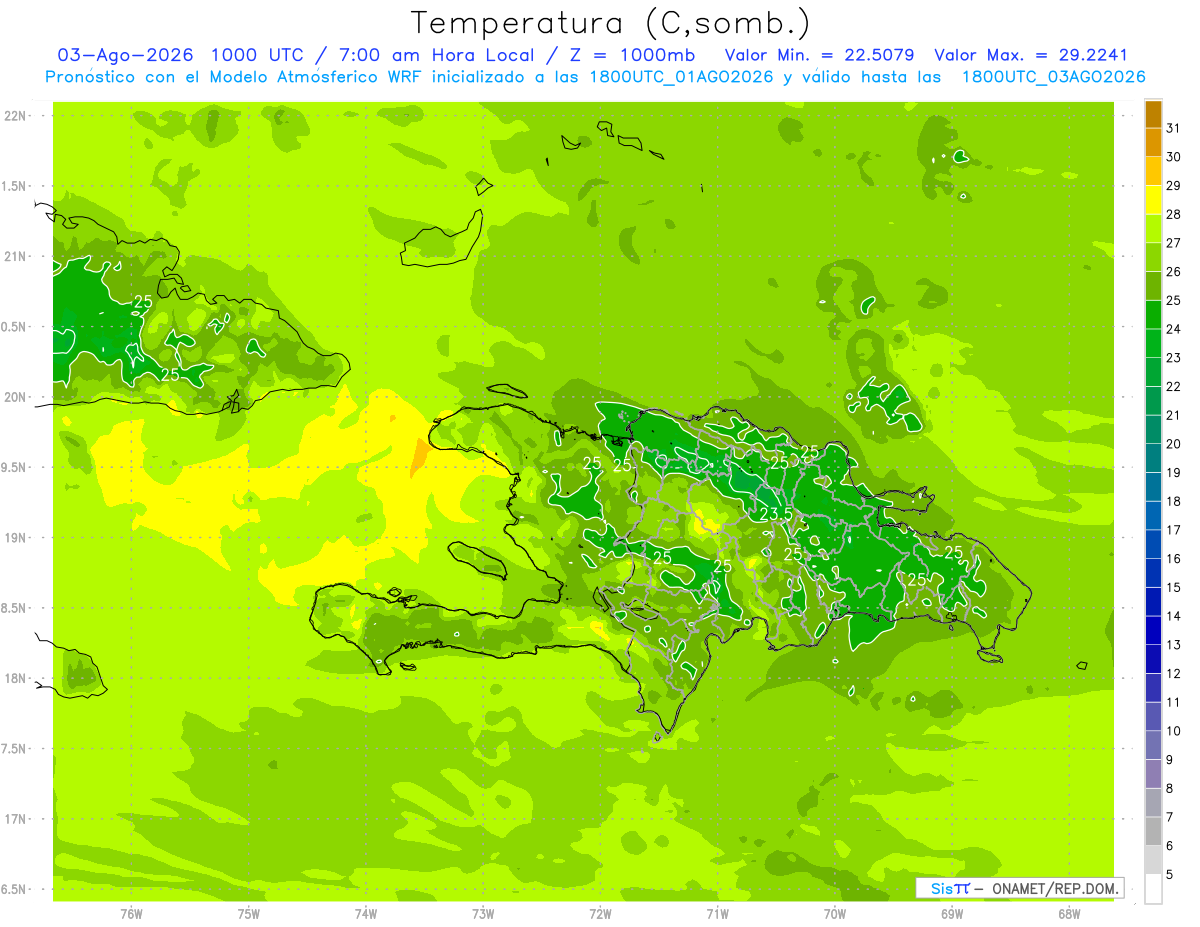Click the '20N' latitude label
The image size is (1200, 927).
click(16, 397)
